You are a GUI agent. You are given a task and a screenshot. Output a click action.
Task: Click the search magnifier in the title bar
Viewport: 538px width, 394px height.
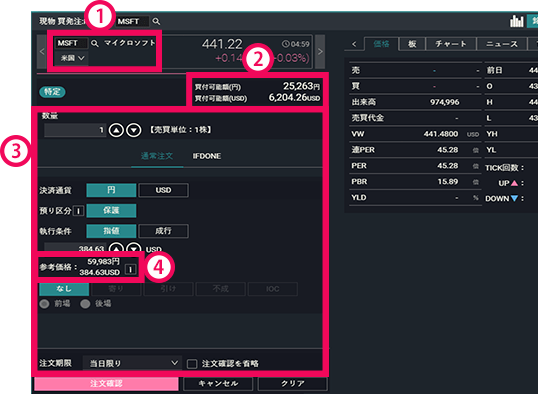156,21
